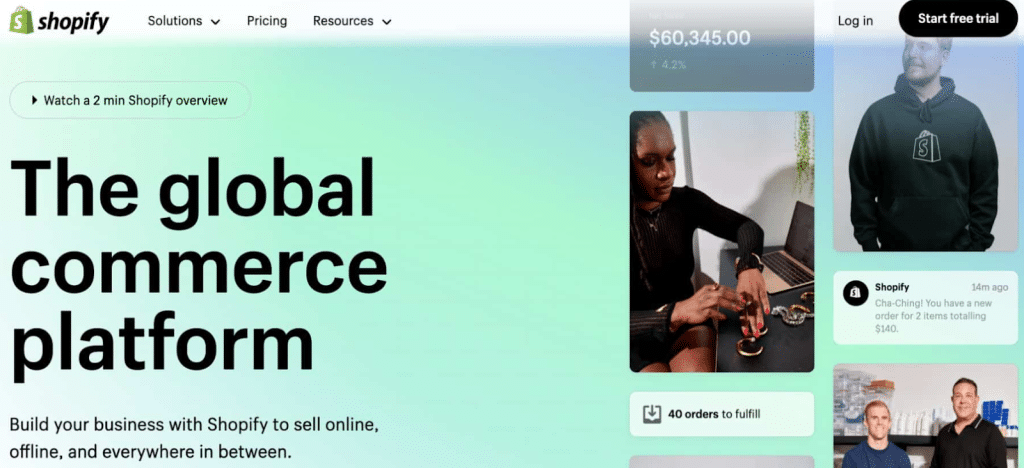This screenshot has height=468, width=1024.
Task: Click the Shopify bag logo icon
Action: (x=21, y=20)
